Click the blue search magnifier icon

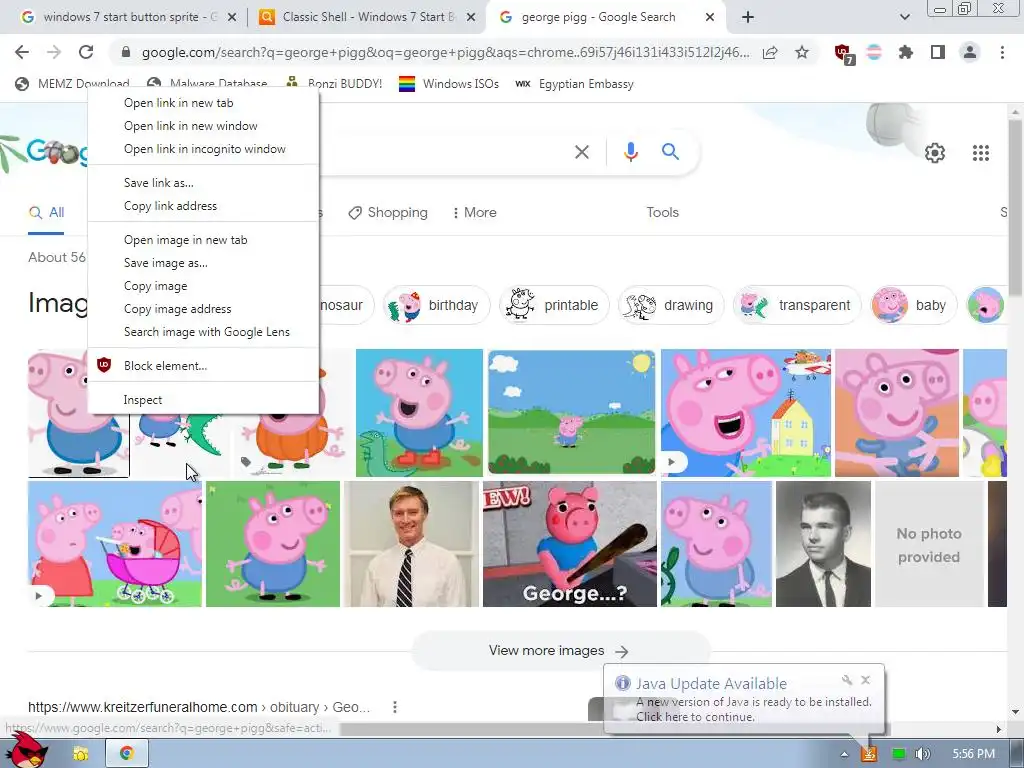pyautogui.click(x=670, y=152)
